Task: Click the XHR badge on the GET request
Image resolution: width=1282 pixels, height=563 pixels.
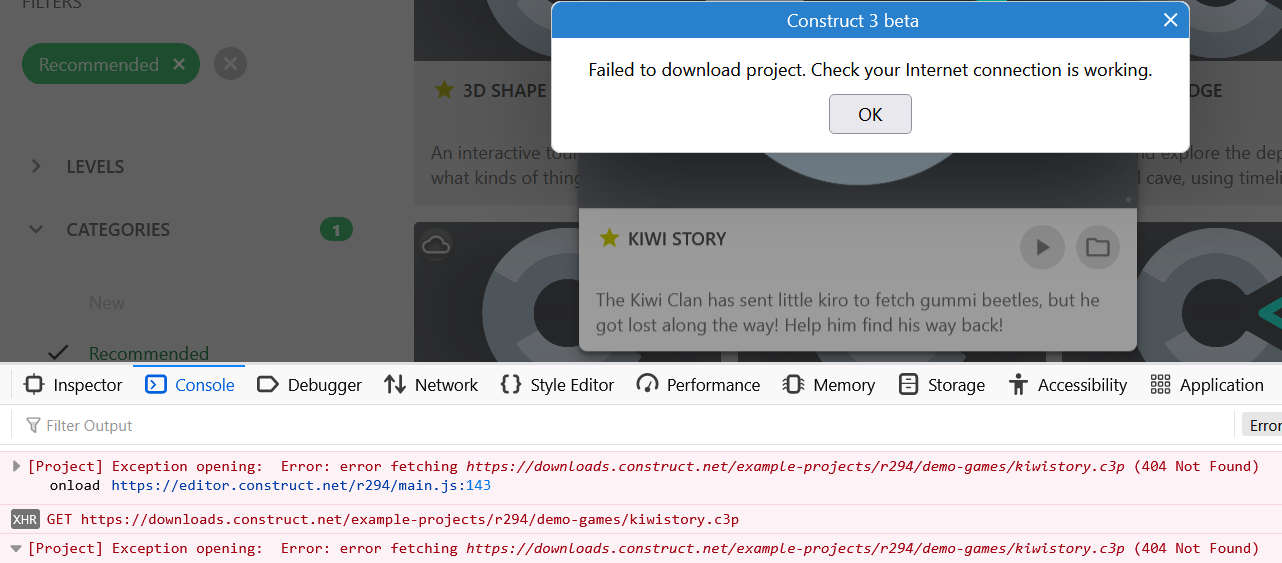Action: pos(25,519)
